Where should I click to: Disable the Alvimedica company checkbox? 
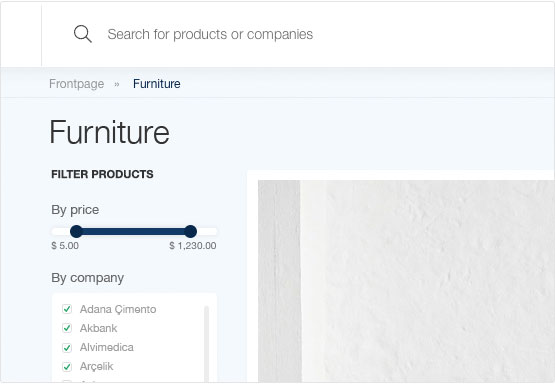pyautogui.click(x=67, y=347)
